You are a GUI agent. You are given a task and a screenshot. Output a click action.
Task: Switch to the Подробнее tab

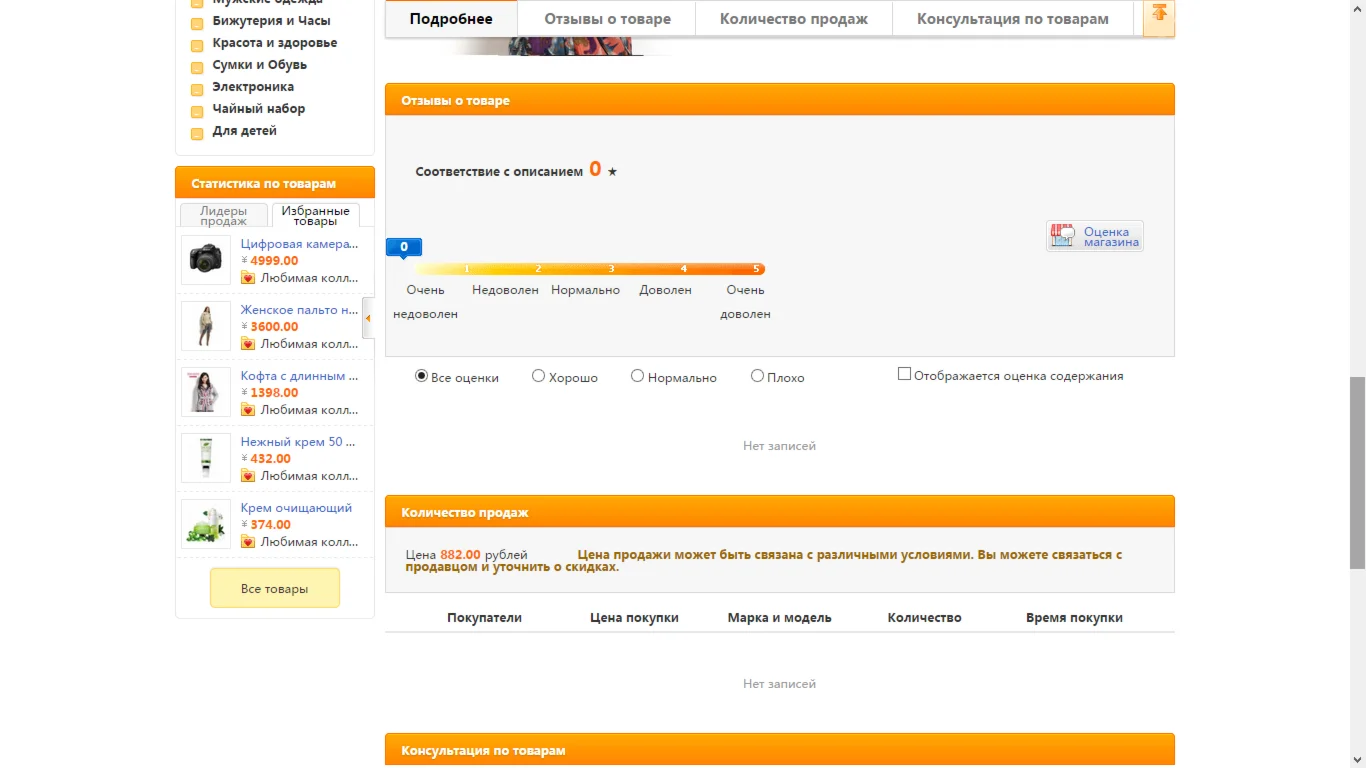tap(451, 19)
